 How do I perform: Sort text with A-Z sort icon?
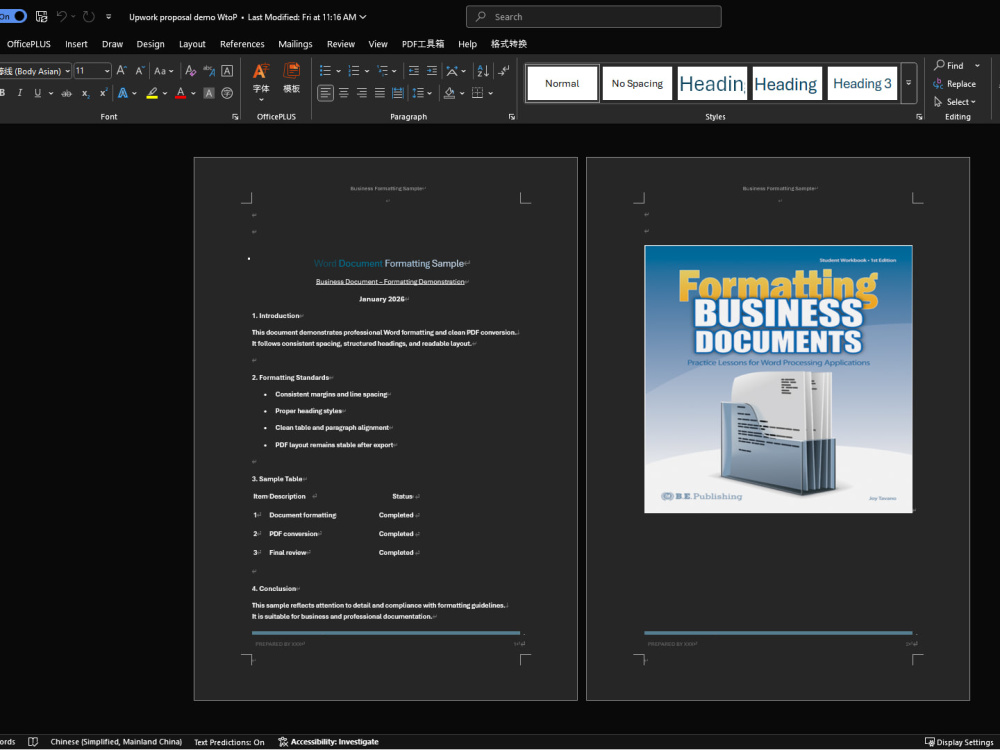pos(483,71)
